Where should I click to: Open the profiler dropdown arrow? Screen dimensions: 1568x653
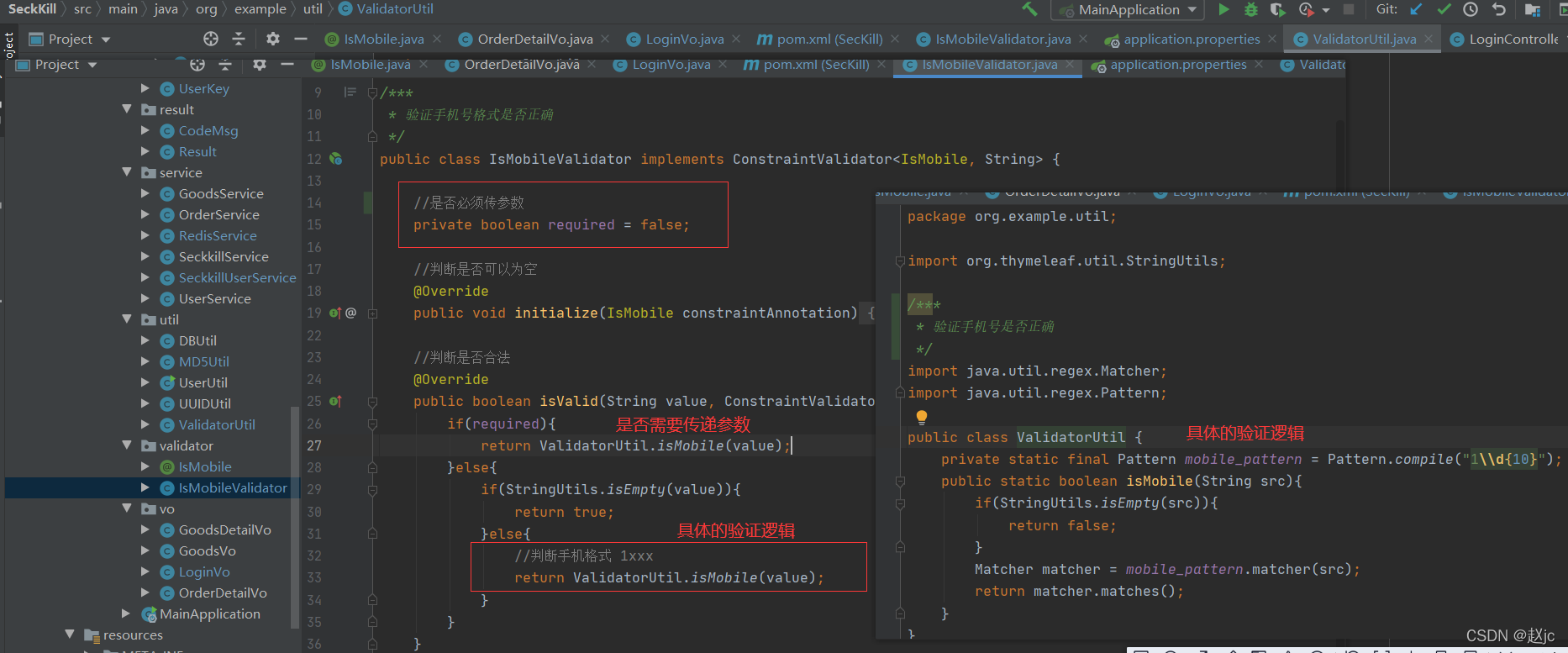point(1326,10)
